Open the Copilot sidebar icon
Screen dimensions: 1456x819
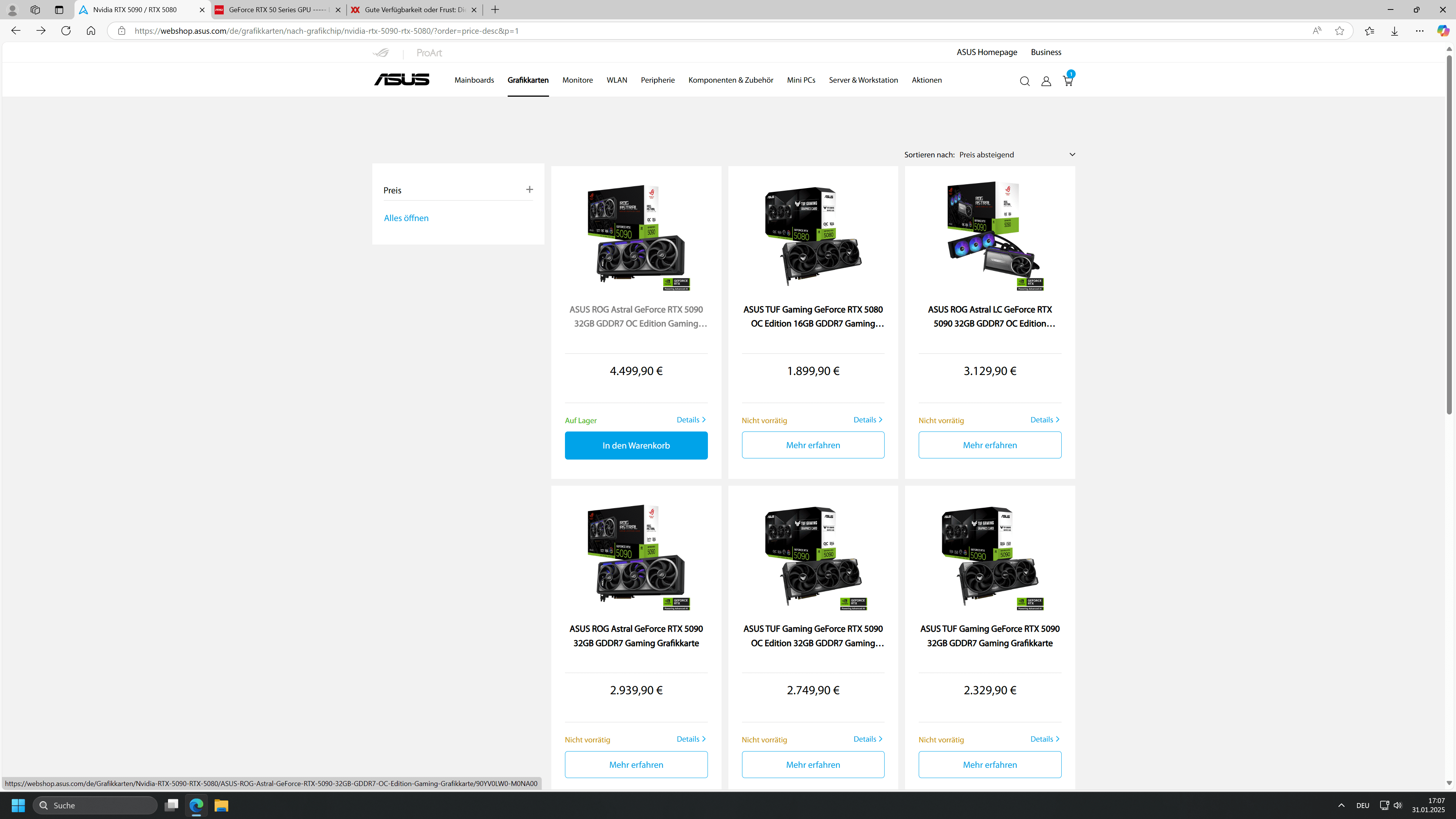(x=1443, y=30)
